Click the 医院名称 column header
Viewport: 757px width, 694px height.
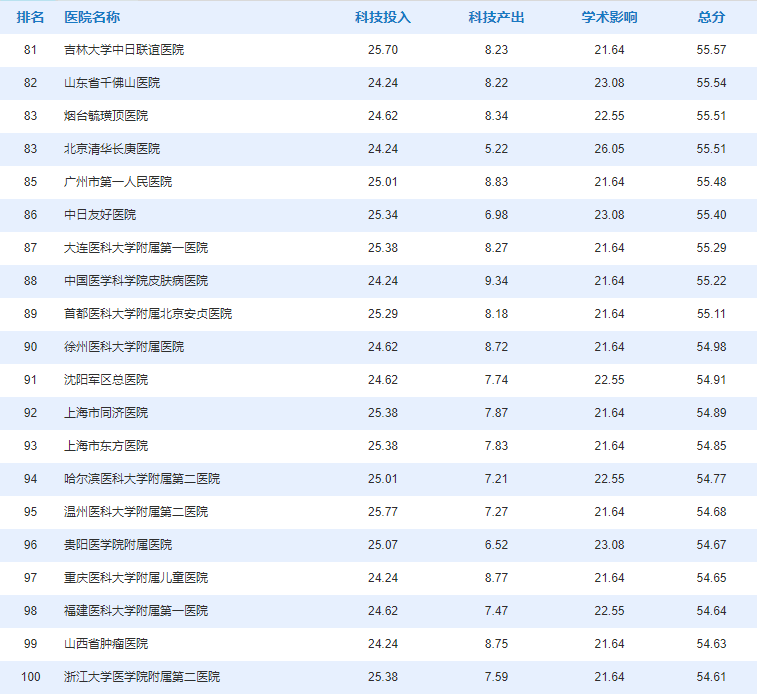click(x=92, y=17)
